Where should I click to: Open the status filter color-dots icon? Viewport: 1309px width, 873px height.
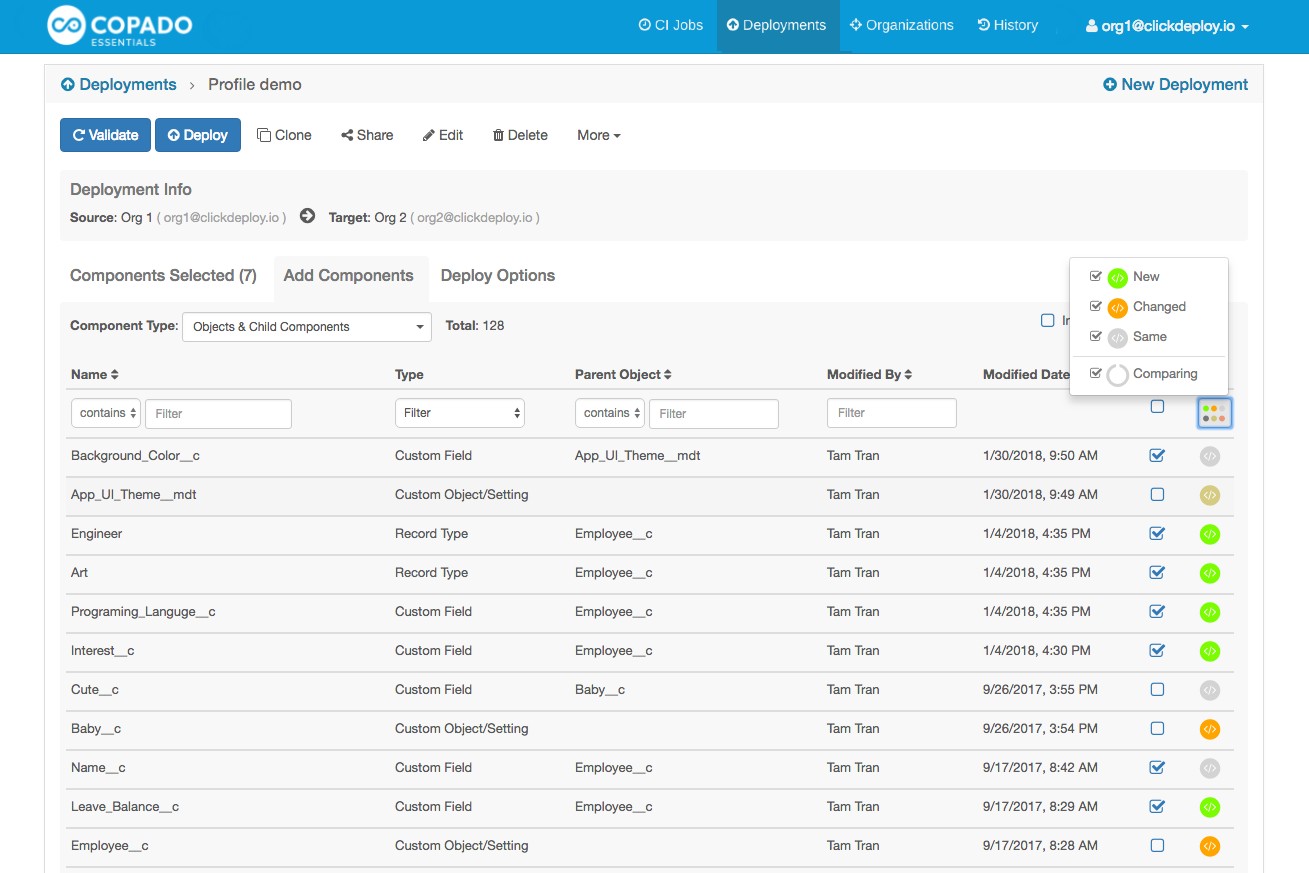1214,413
